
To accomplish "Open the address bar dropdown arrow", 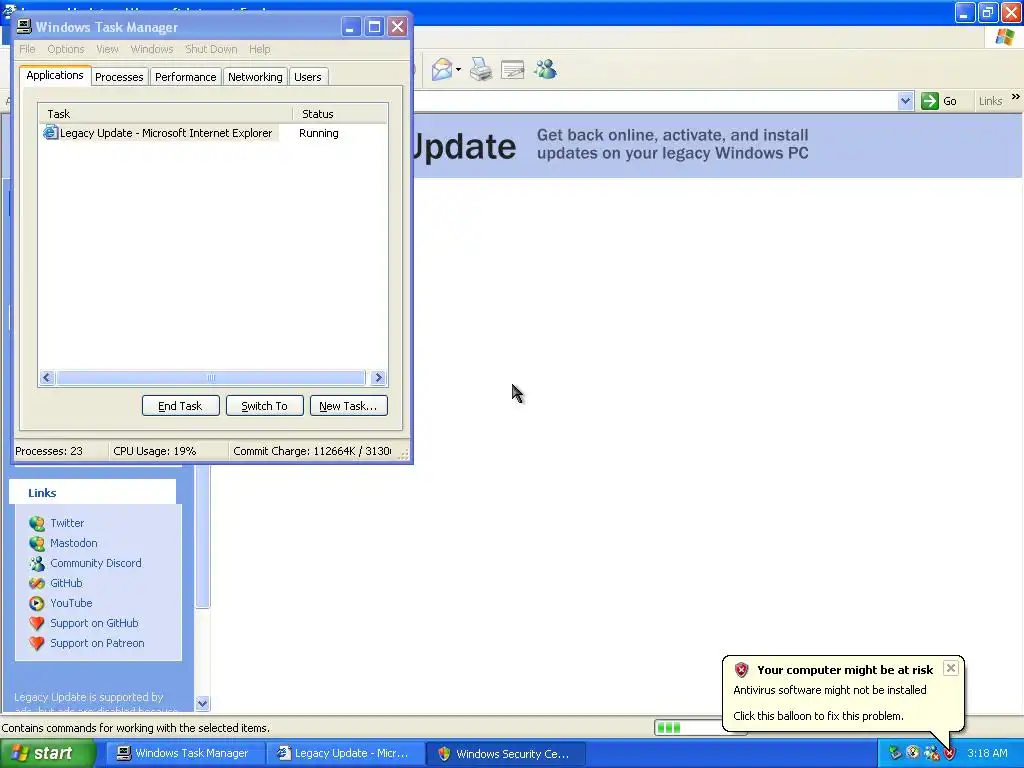I will point(905,101).
